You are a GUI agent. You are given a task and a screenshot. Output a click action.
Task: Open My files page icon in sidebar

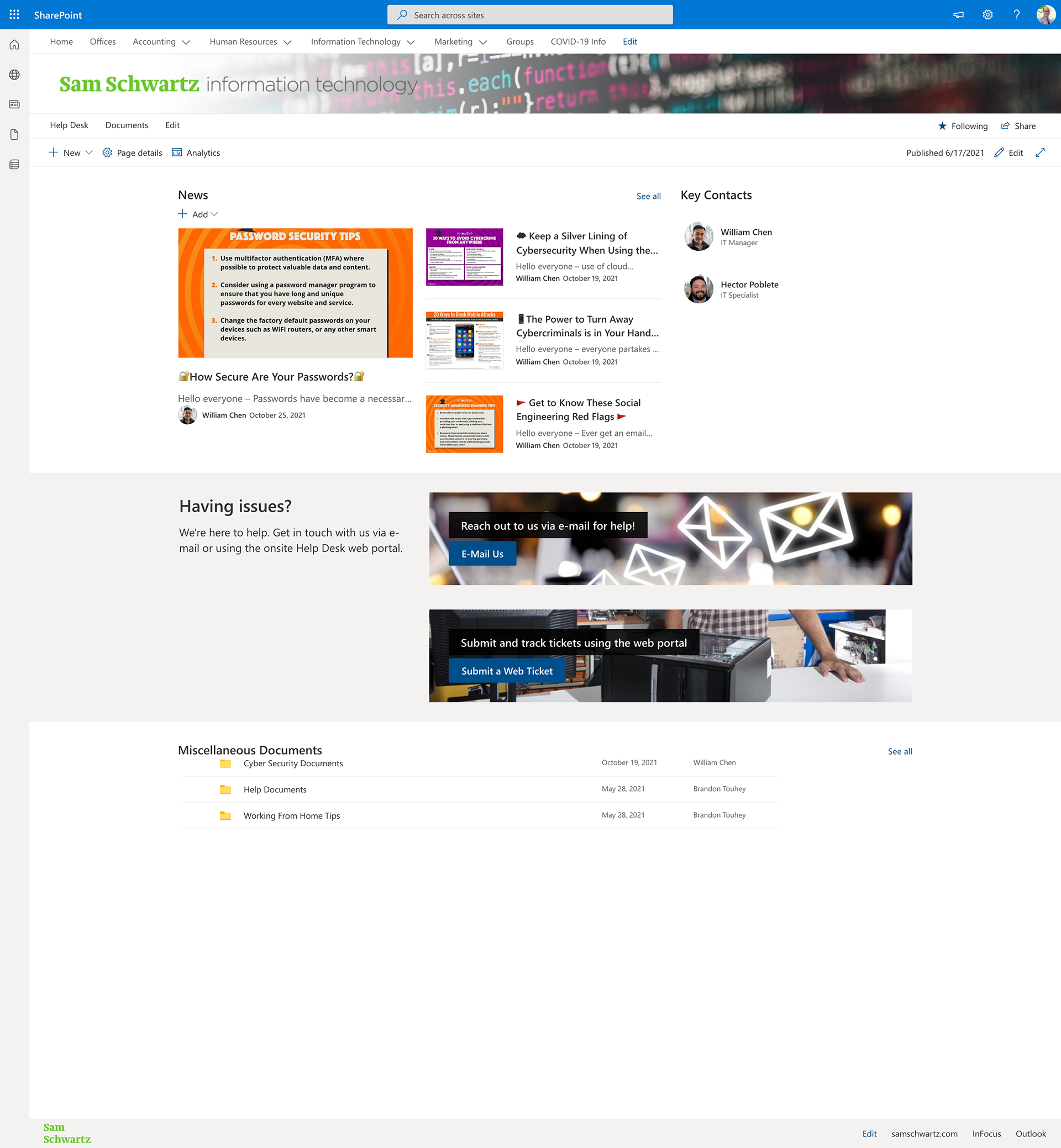pyautogui.click(x=14, y=134)
